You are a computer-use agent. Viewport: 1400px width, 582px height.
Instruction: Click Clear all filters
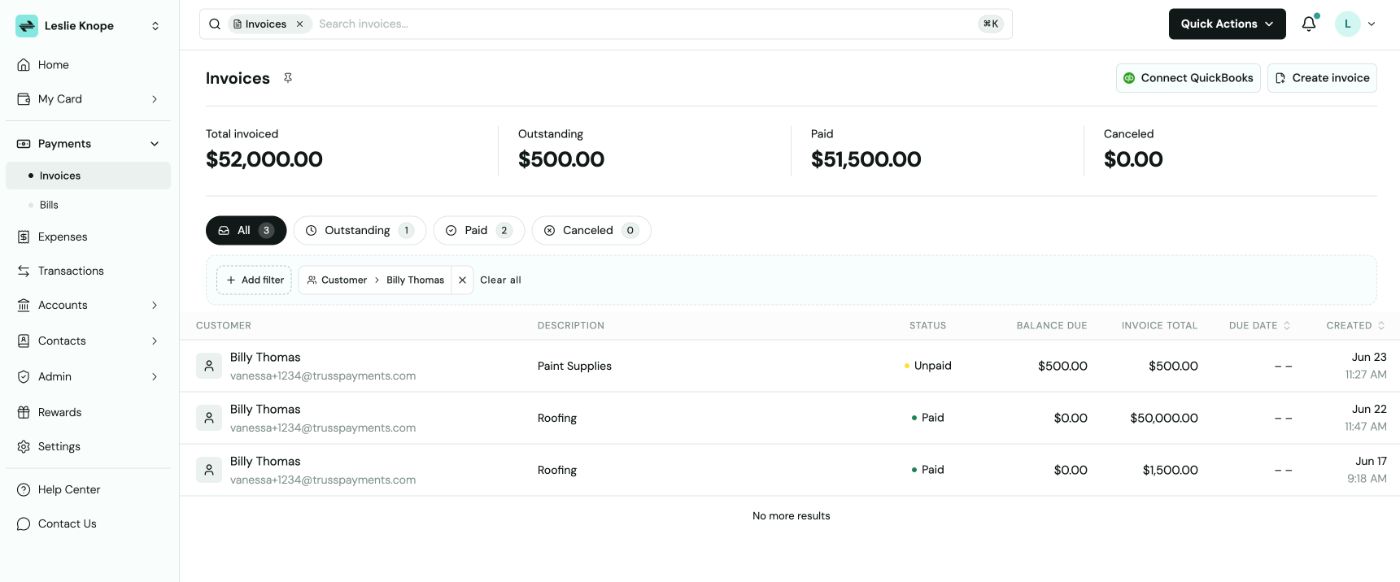coord(501,280)
